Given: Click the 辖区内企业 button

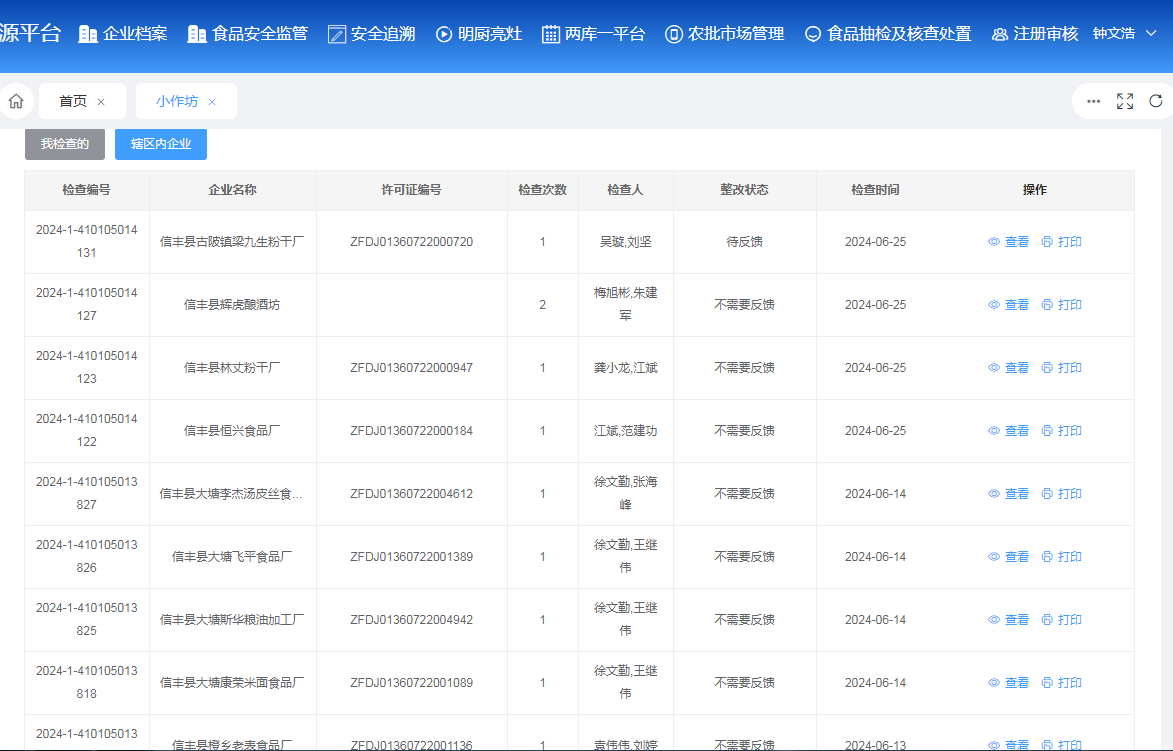Looking at the screenshot, I should pyautogui.click(x=161, y=144).
